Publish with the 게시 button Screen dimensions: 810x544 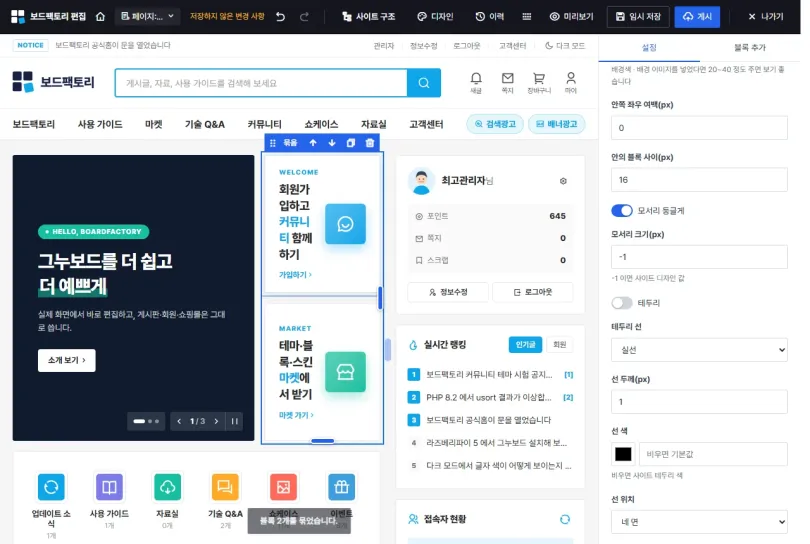697,17
